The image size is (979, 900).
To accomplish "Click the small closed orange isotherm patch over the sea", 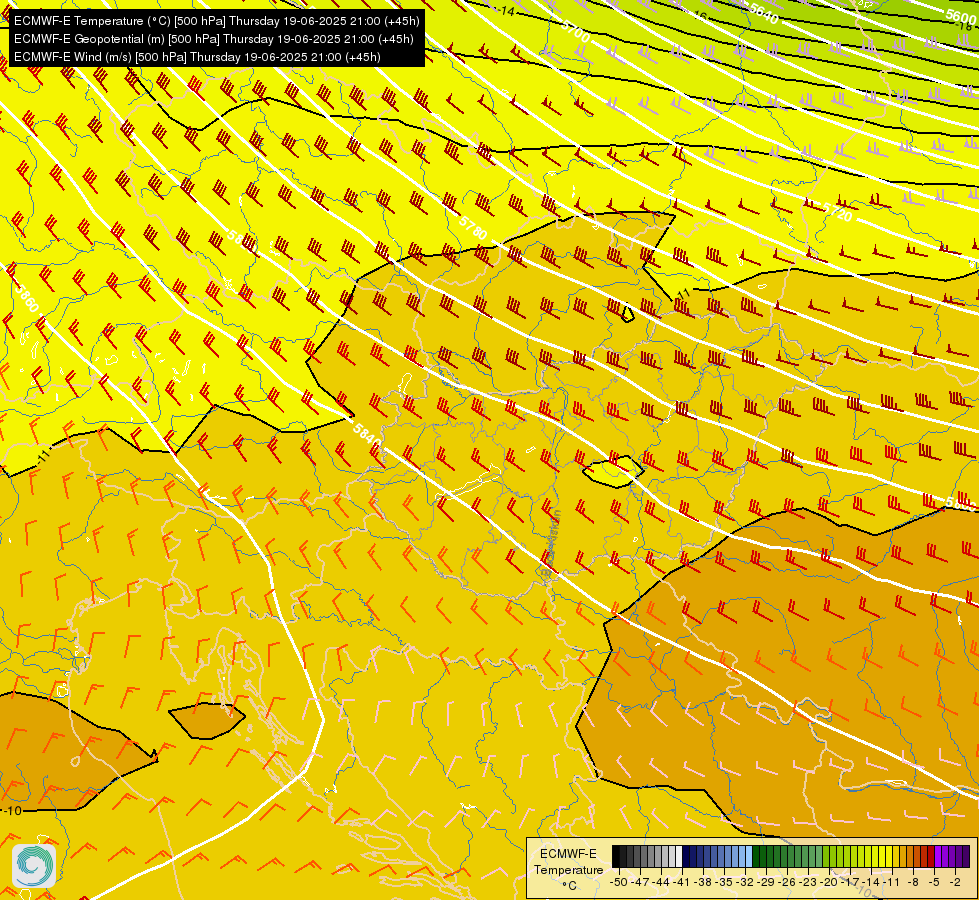I will pos(207,721).
